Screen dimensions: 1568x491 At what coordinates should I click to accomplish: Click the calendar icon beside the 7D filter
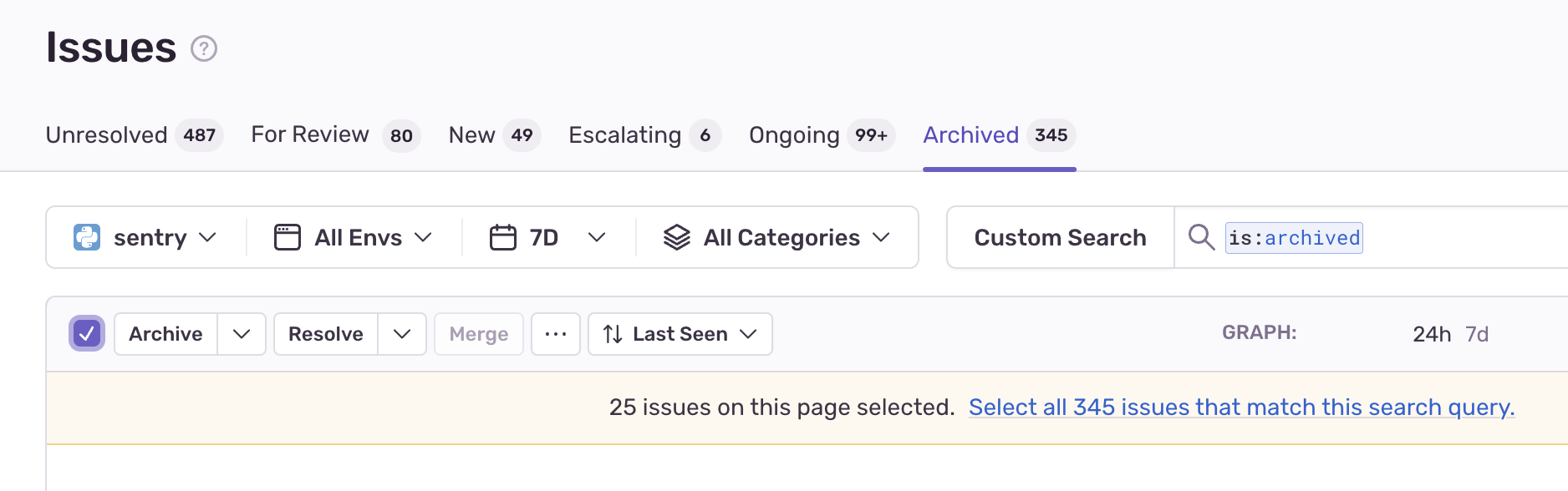coord(502,237)
